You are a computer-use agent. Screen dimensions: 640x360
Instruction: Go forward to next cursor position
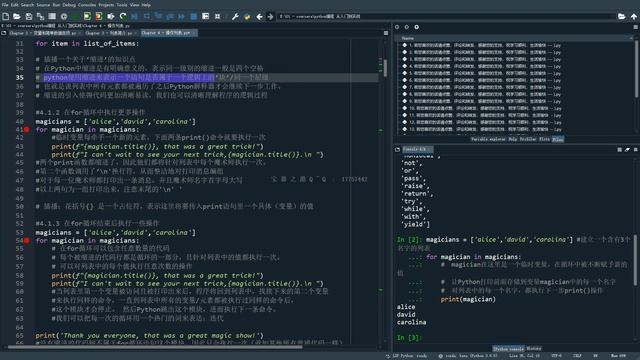pos(270,16)
